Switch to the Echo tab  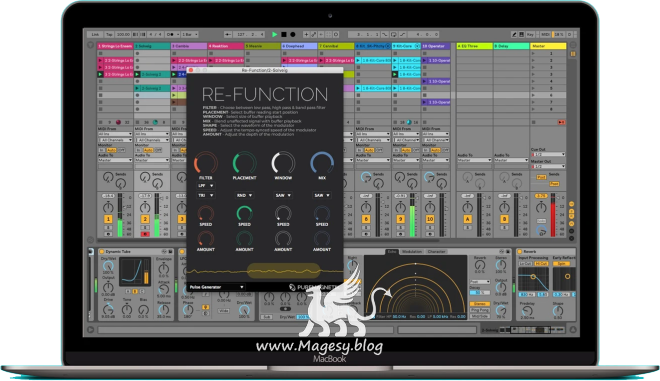click(x=392, y=252)
